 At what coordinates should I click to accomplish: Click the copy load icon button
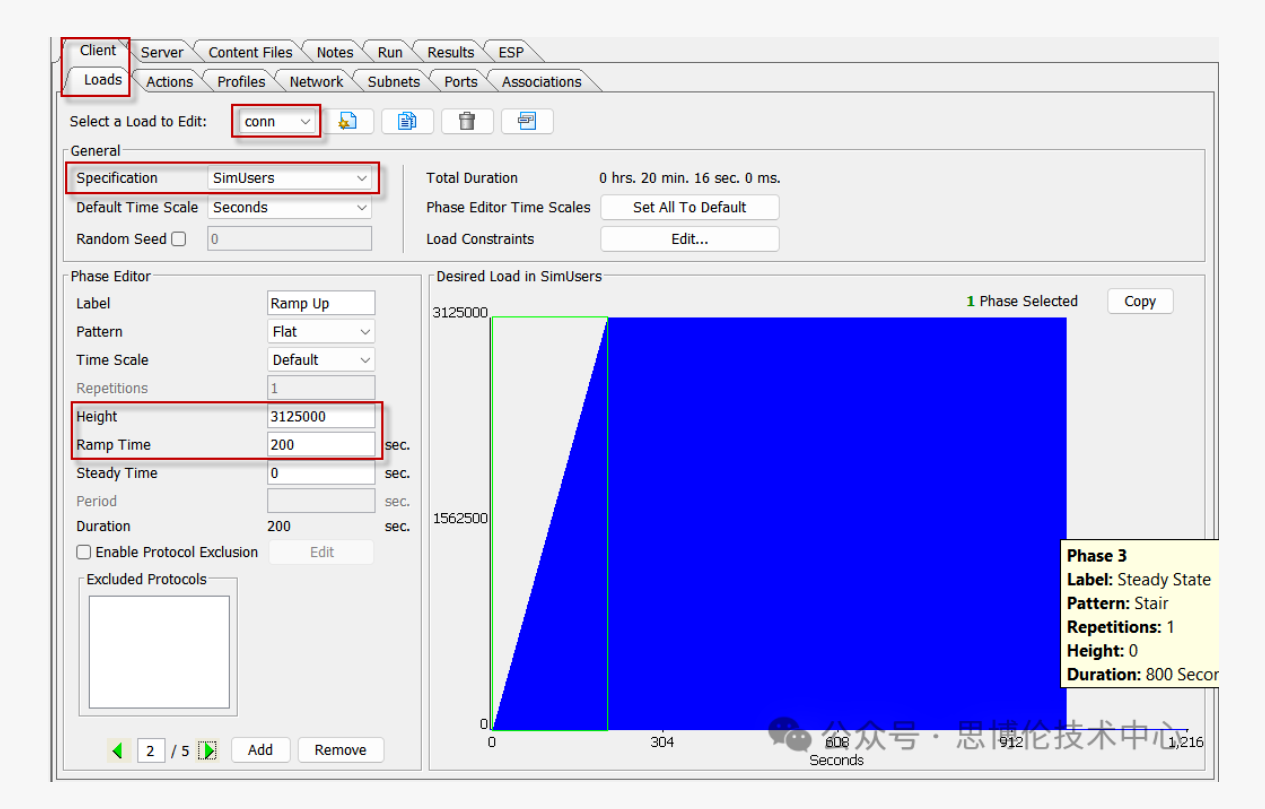click(407, 121)
